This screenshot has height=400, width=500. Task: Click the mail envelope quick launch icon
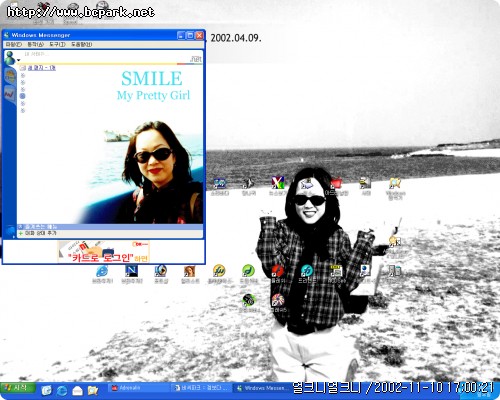pyautogui.click(x=77, y=390)
